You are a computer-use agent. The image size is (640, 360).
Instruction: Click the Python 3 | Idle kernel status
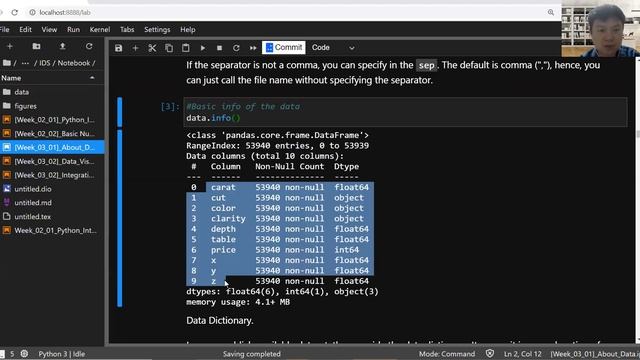click(62, 354)
